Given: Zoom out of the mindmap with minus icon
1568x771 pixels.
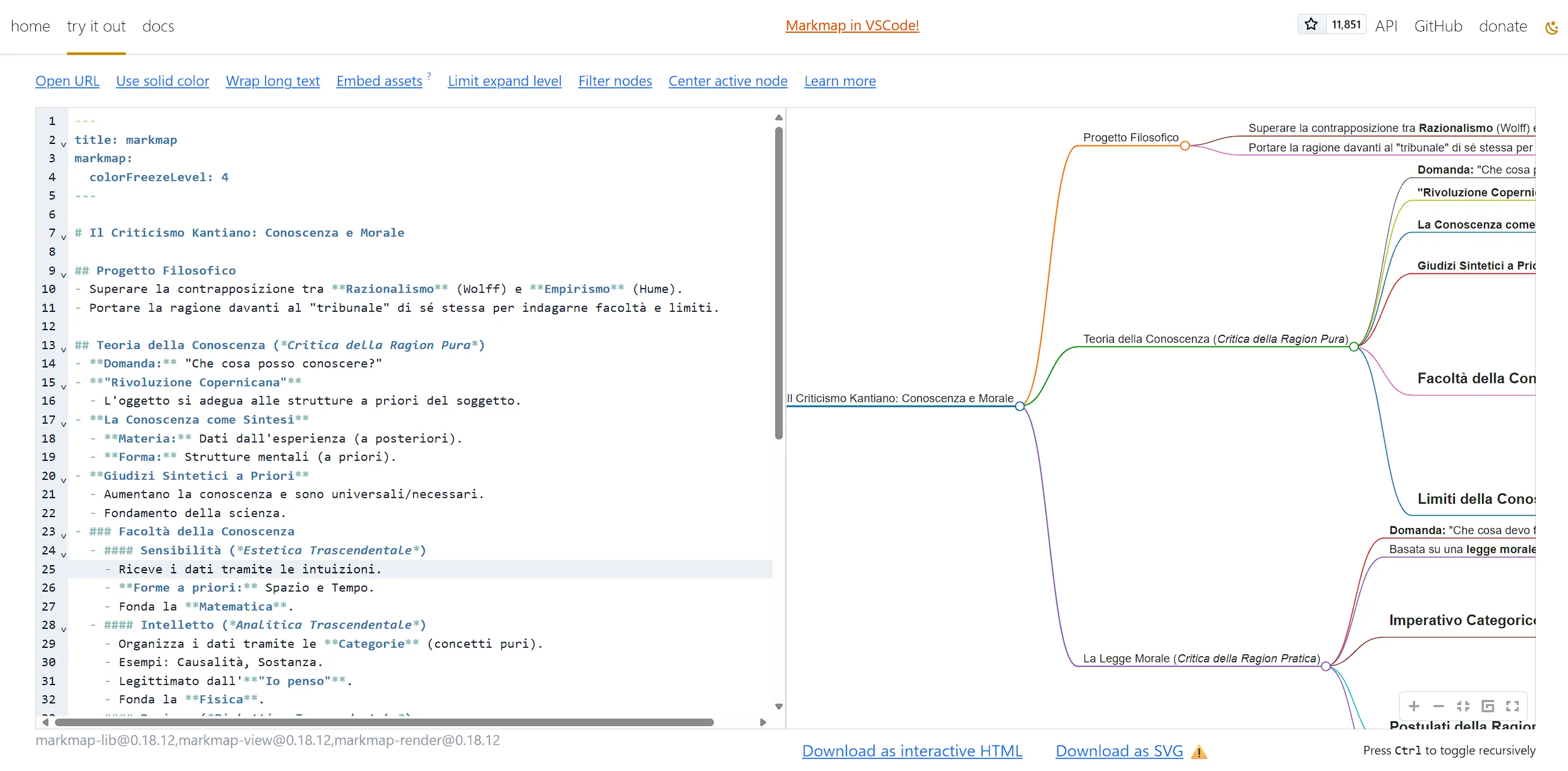Looking at the screenshot, I should tap(1438, 706).
